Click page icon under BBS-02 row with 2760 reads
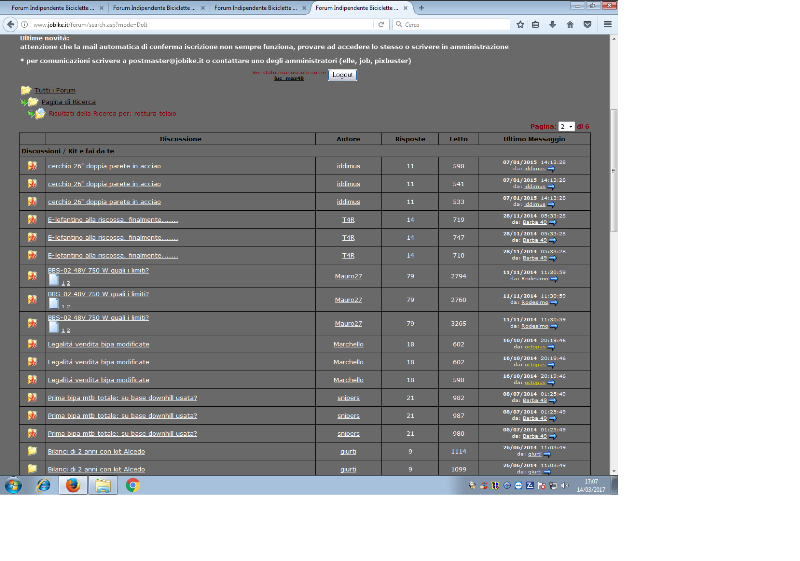Screen dimensions: 800x561 click(x=54, y=303)
